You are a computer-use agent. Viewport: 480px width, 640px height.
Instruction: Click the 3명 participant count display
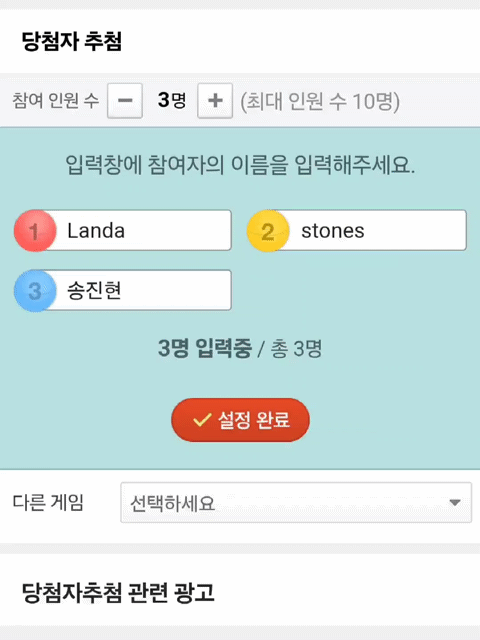(x=172, y=100)
